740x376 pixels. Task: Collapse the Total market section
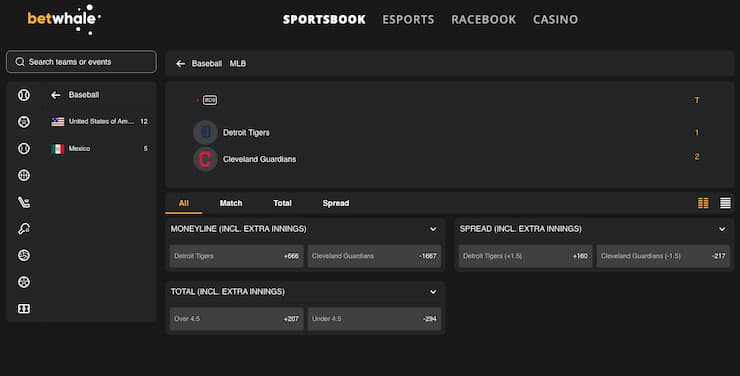pos(433,292)
